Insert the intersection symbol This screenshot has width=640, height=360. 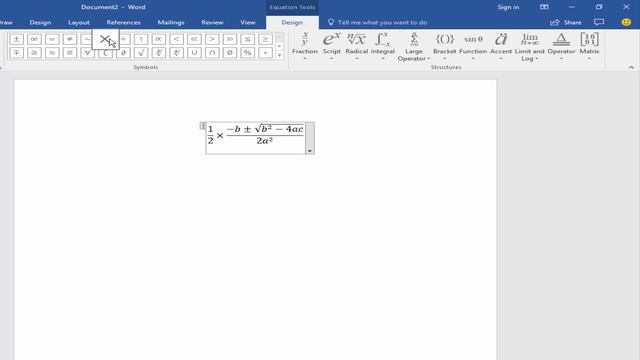point(212,53)
